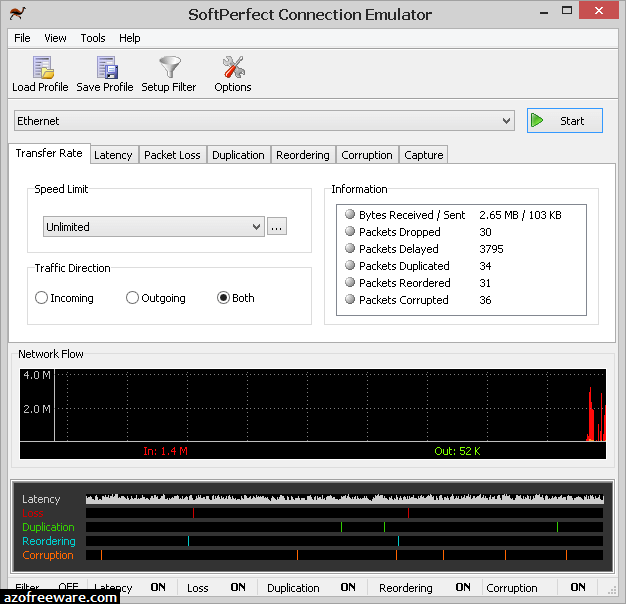Click the Packets Delayed value 3795
The height and width of the screenshot is (604, 626).
(x=491, y=249)
